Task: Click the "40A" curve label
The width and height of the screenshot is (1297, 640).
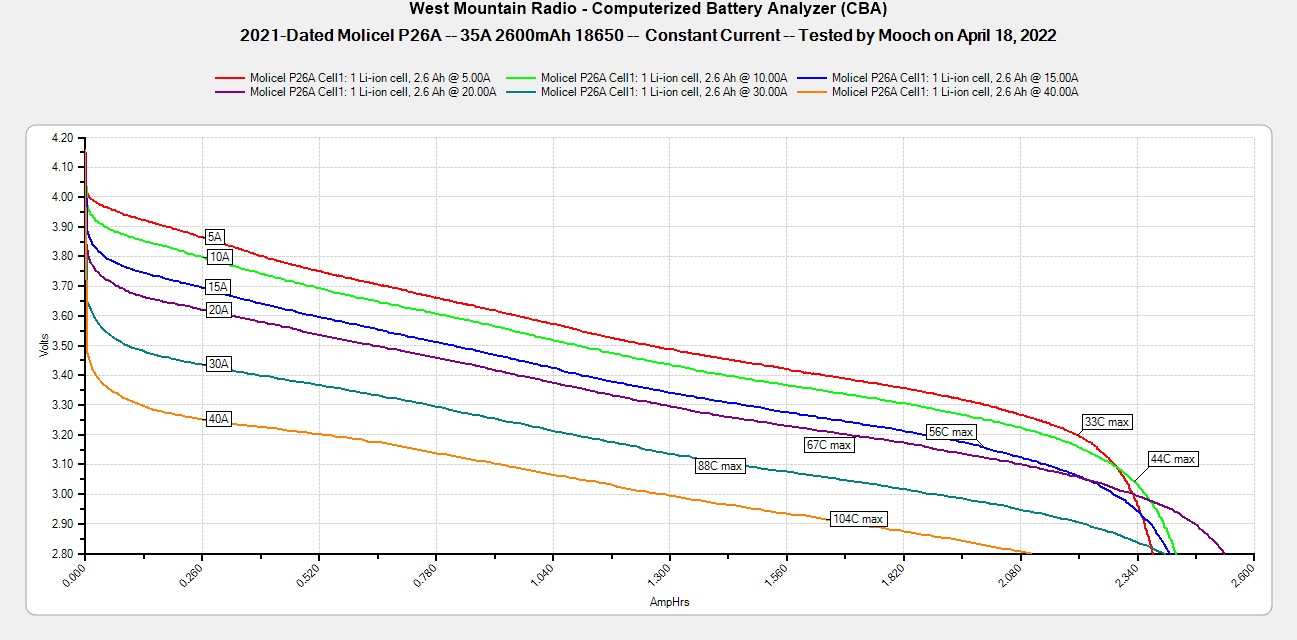Action: coord(219,419)
